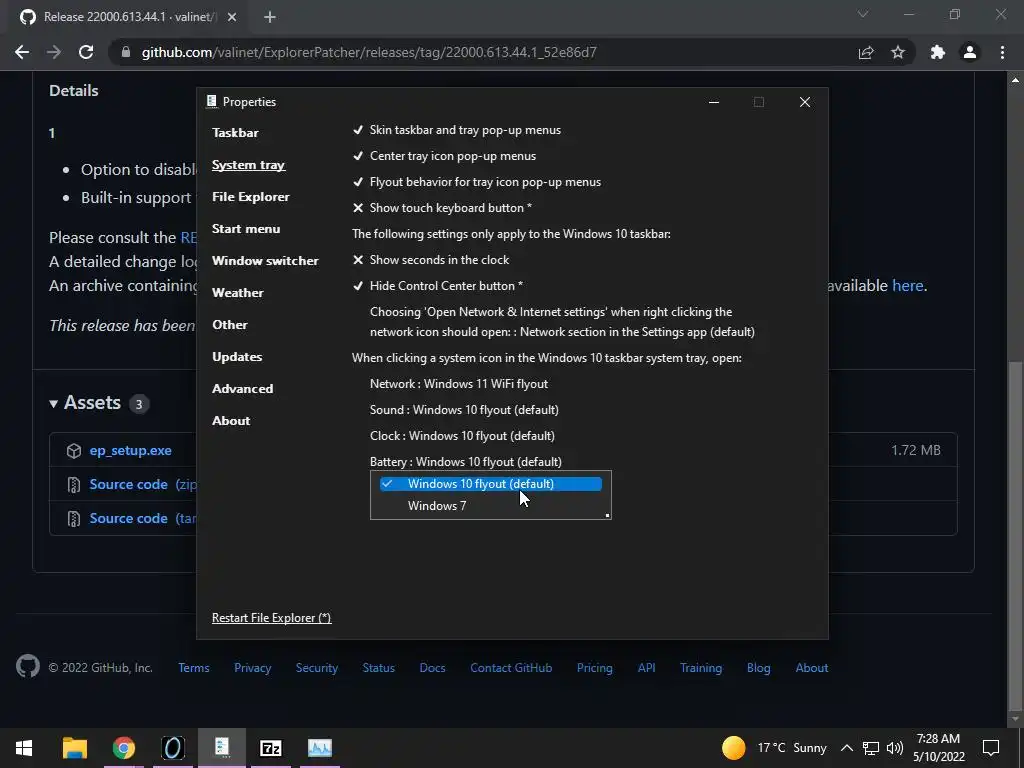Toggle Hide Control Center button
This screenshot has width=1024, height=768.
pyautogui.click(x=438, y=286)
